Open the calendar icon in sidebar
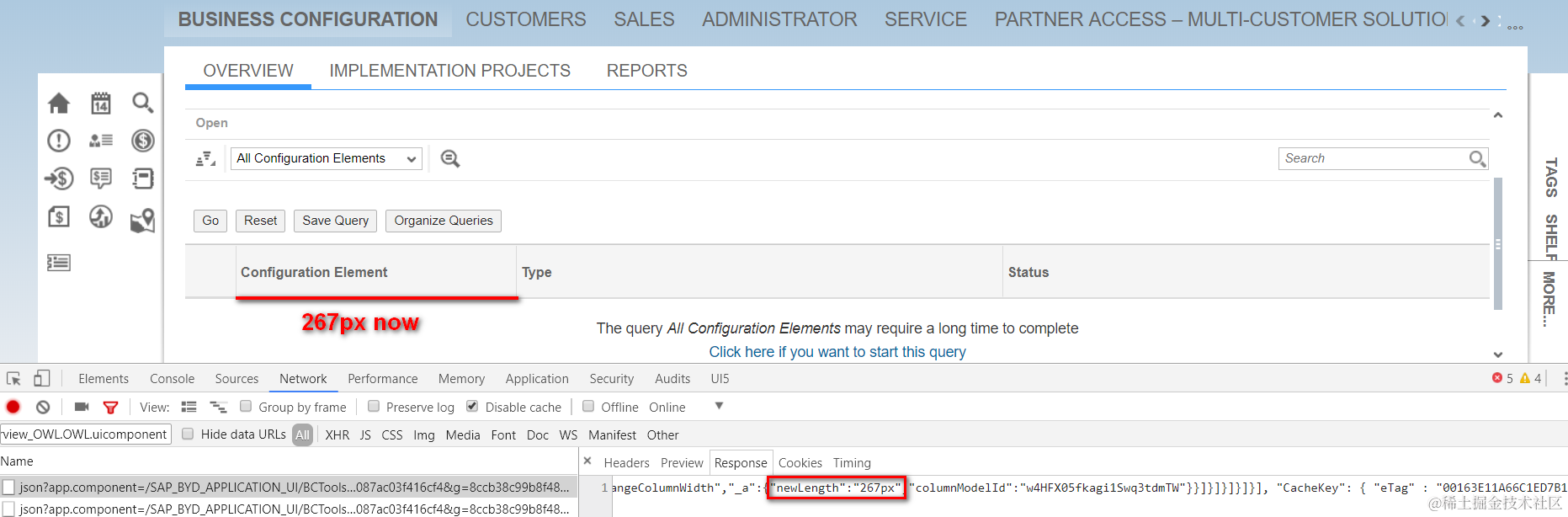This screenshot has height=517, width=1568. (101, 104)
